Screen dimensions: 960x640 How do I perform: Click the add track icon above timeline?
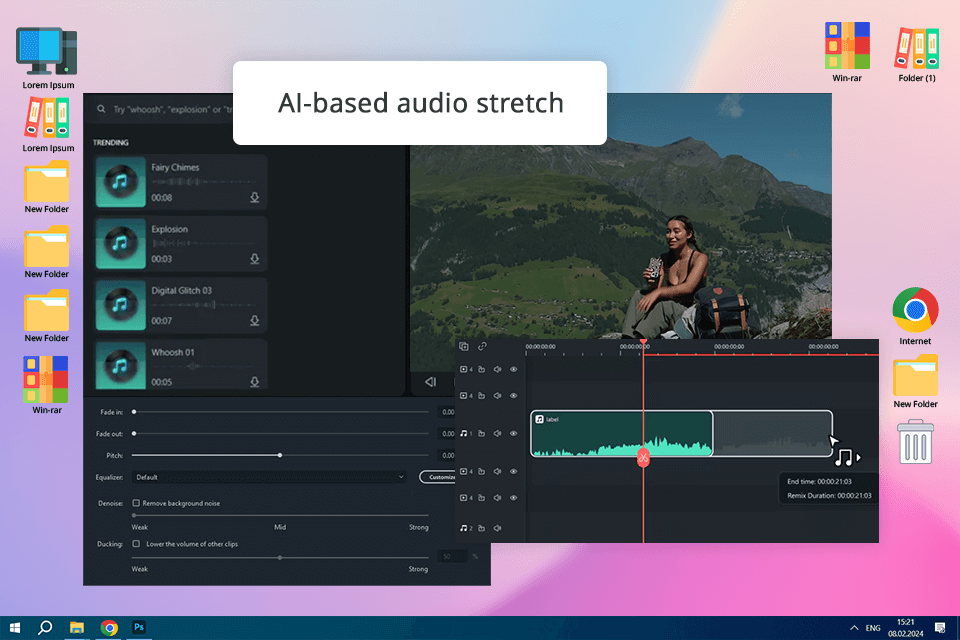coord(464,347)
